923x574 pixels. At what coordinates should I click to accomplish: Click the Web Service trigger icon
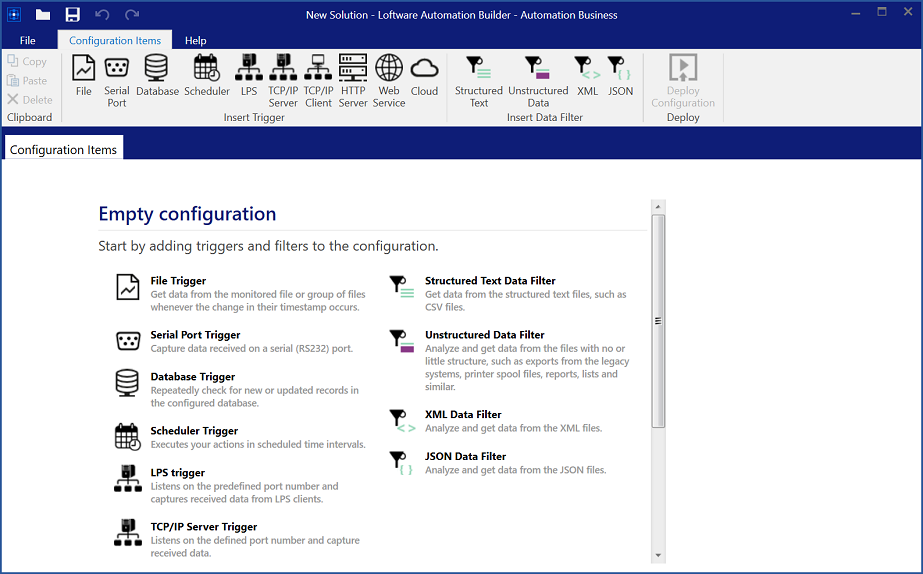click(x=389, y=80)
